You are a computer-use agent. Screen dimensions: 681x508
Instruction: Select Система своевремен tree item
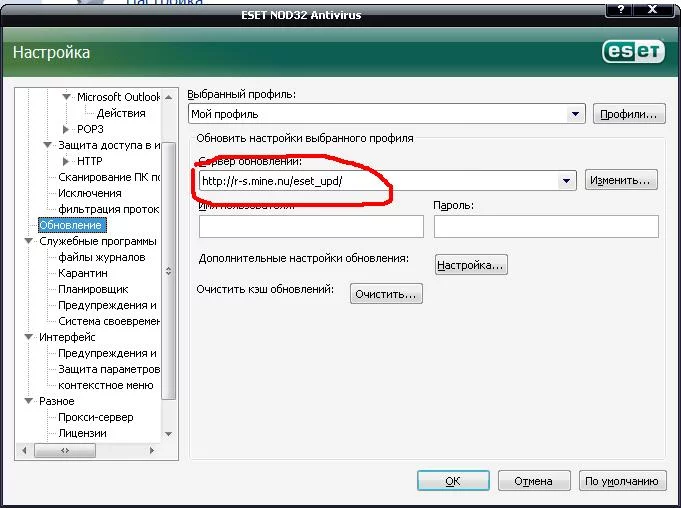pos(109,321)
